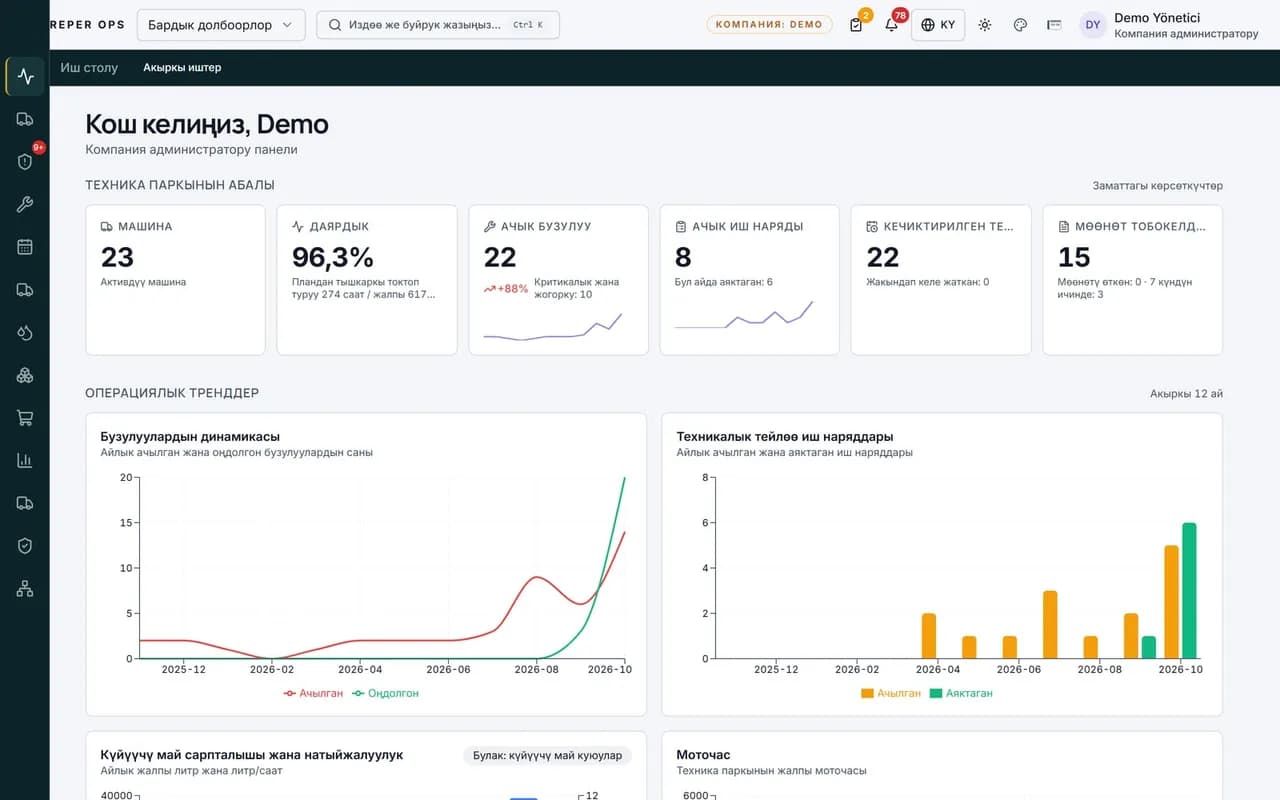Click the Булак: күйүүчү май куюулар badge
The width and height of the screenshot is (1280, 800).
(547, 756)
